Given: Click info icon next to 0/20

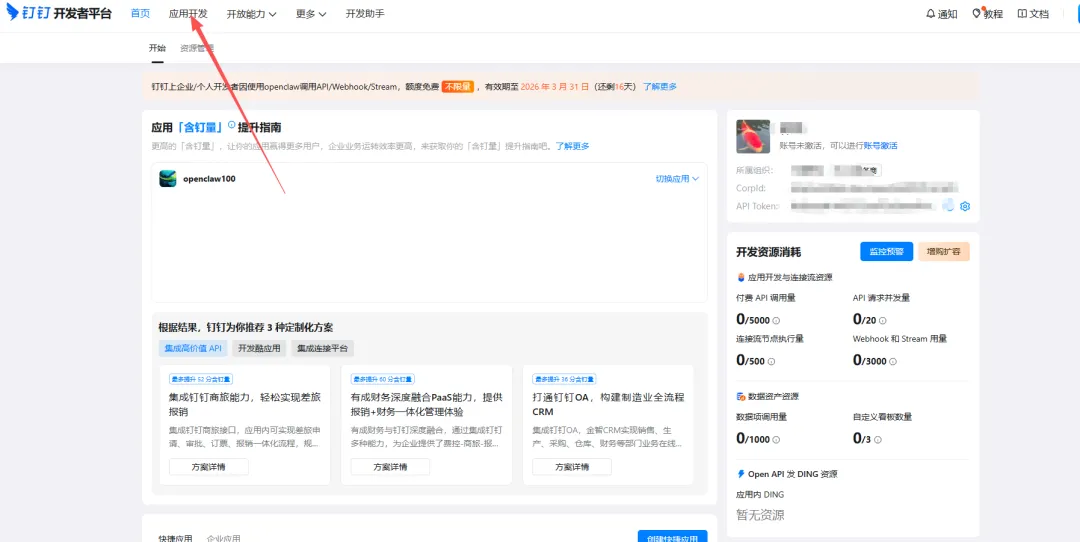Looking at the screenshot, I should tap(883, 321).
